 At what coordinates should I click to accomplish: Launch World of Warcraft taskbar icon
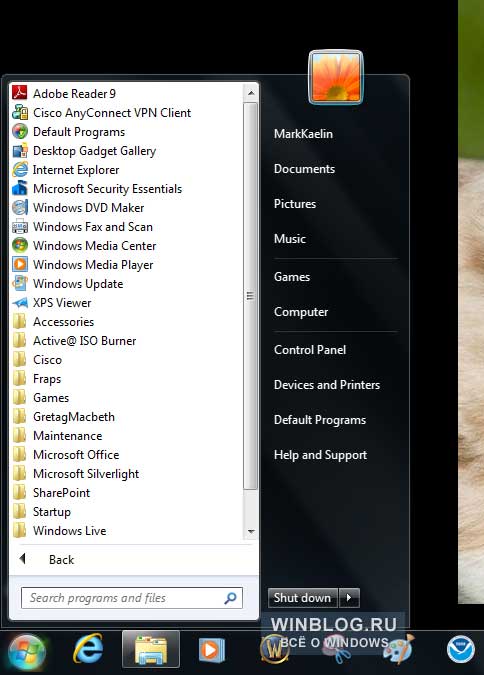(274, 650)
